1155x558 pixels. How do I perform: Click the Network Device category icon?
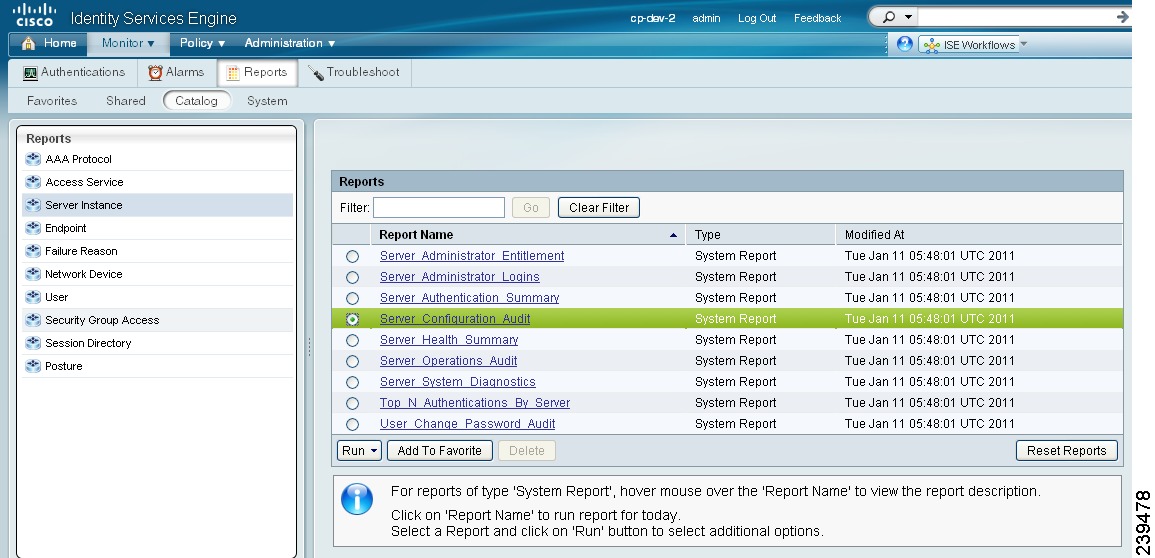[x=33, y=274]
